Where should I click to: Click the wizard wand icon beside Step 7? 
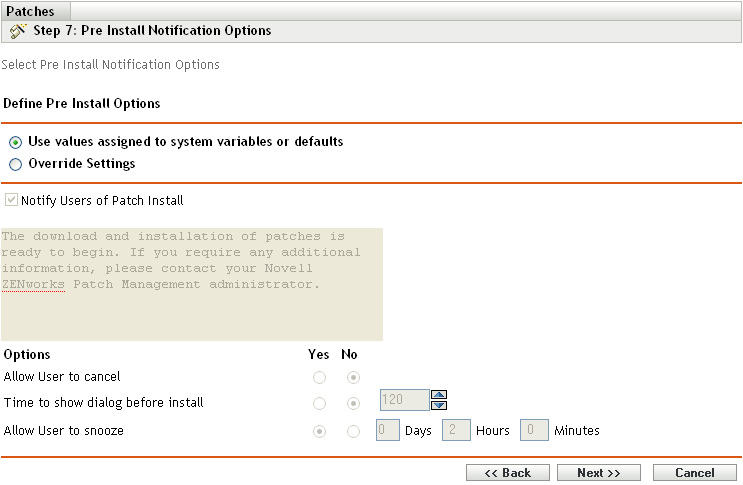point(18,31)
